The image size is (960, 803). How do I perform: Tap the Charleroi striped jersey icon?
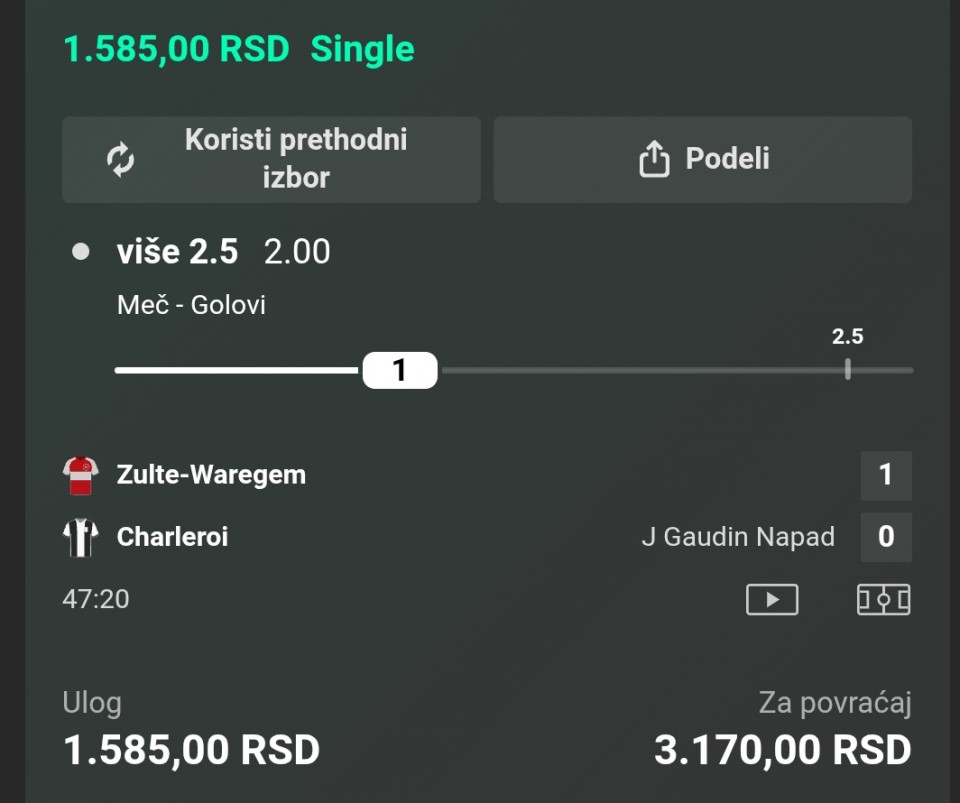(x=80, y=537)
